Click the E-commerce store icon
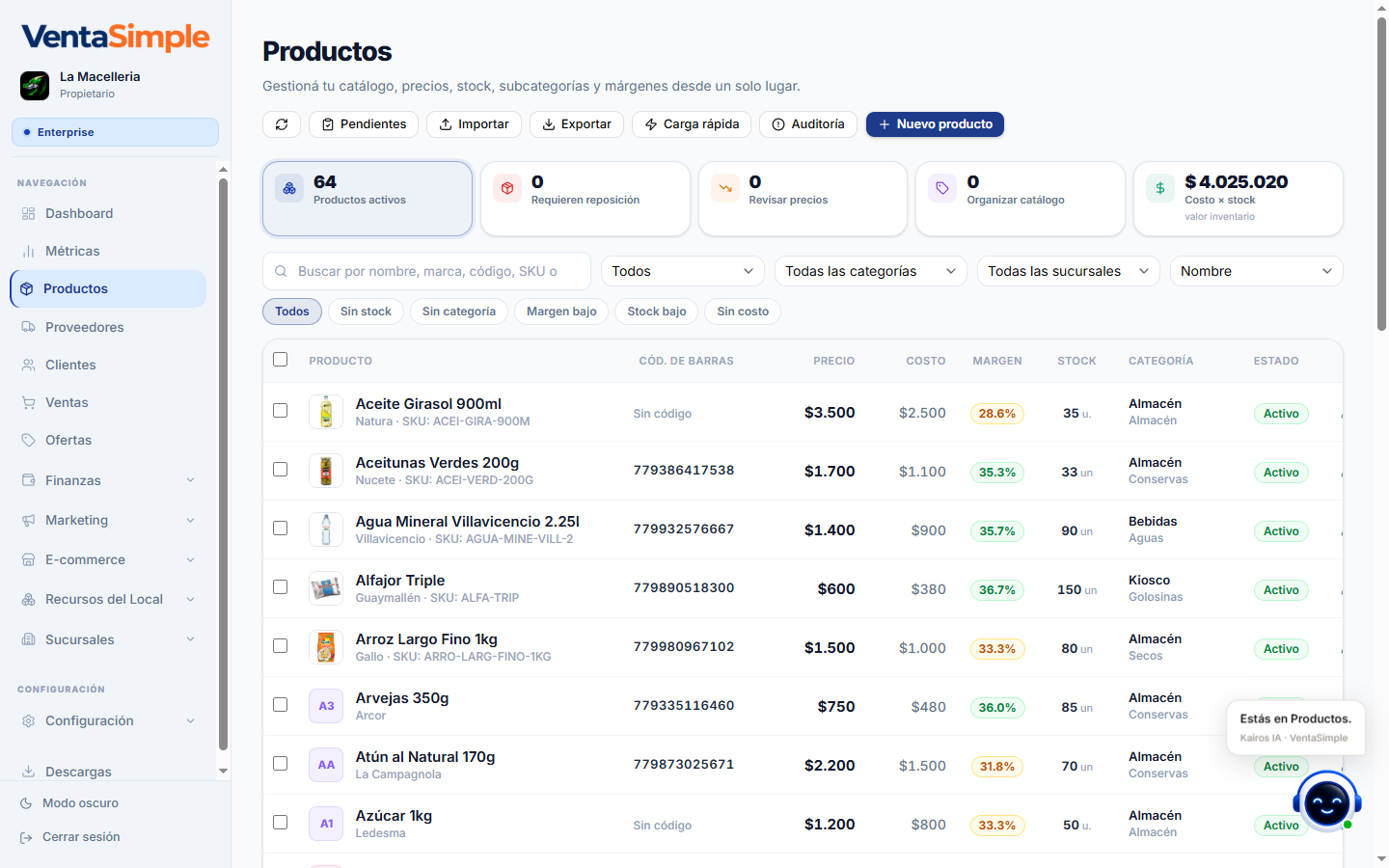The width and height of the screenshot is (1389, 868). pos(28,559)
